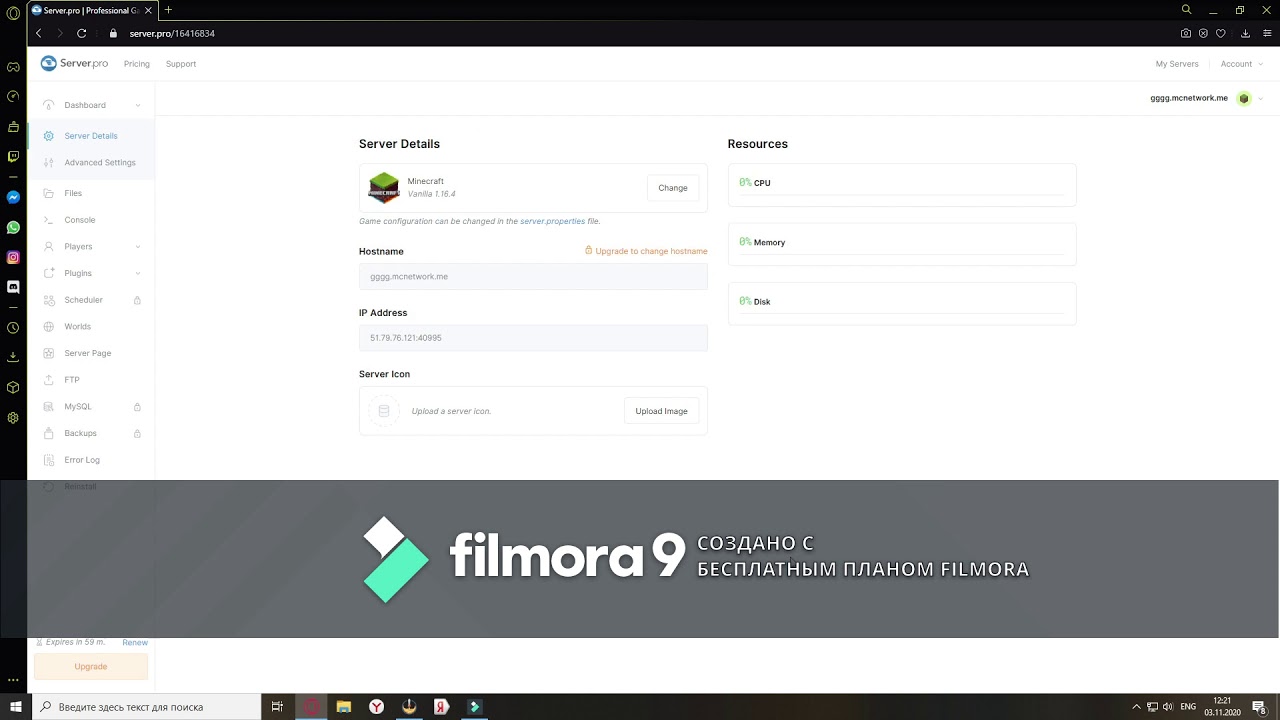Open GX Corner gamepad icon in Opera sidebar

coord(13,67)
